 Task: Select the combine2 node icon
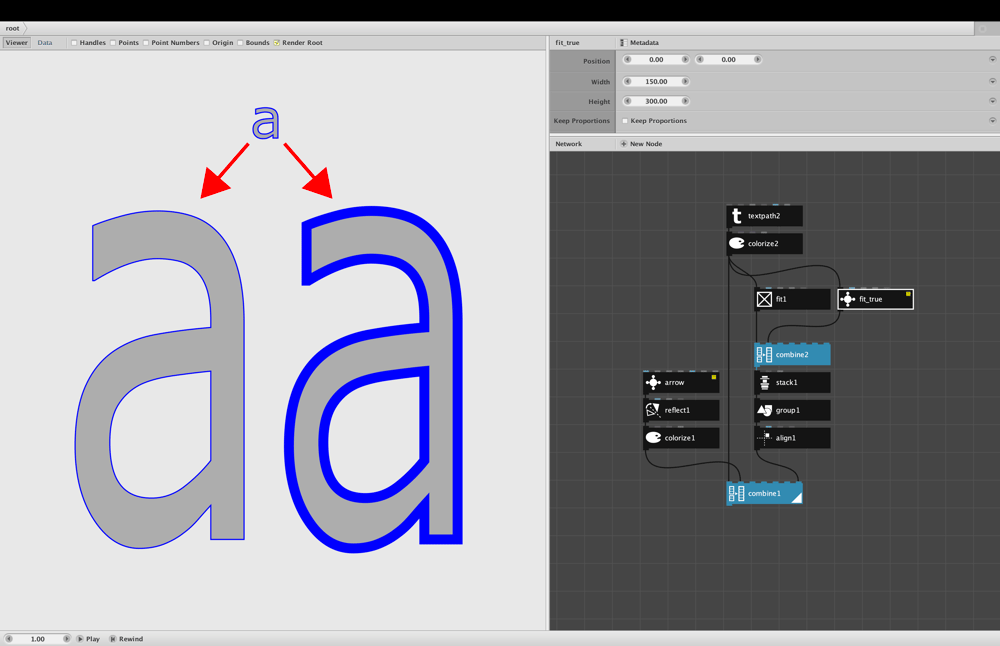(764, 355)
